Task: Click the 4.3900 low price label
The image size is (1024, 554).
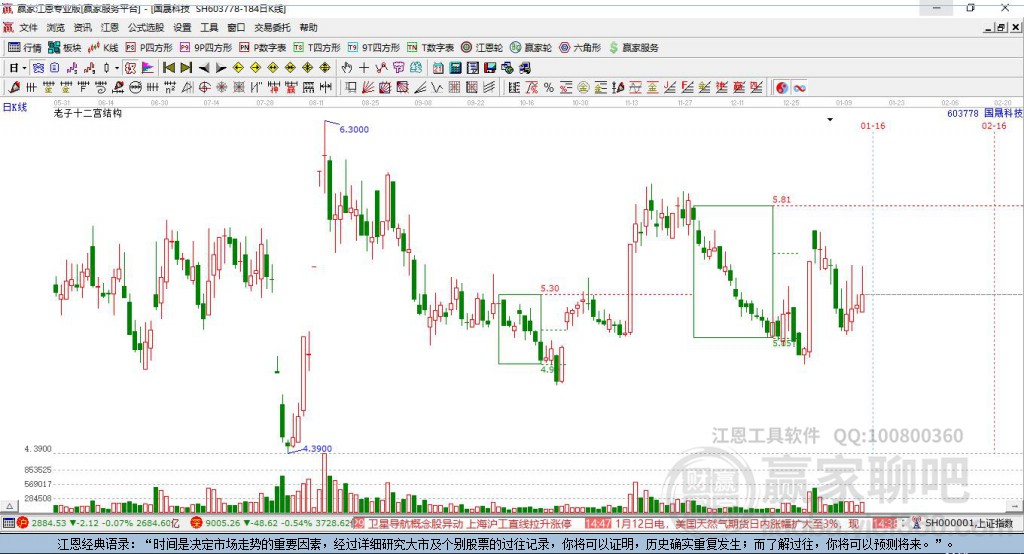Action: coord(317,449)
